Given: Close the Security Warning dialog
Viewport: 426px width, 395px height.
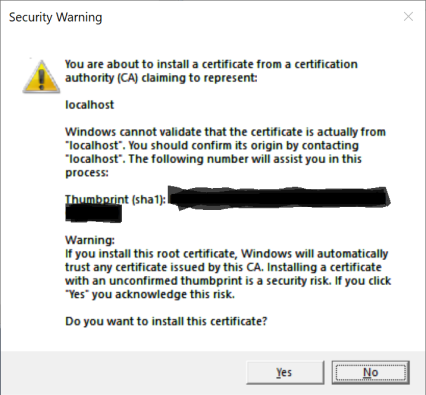Looking at the screenshot, I should click(408, 17).
